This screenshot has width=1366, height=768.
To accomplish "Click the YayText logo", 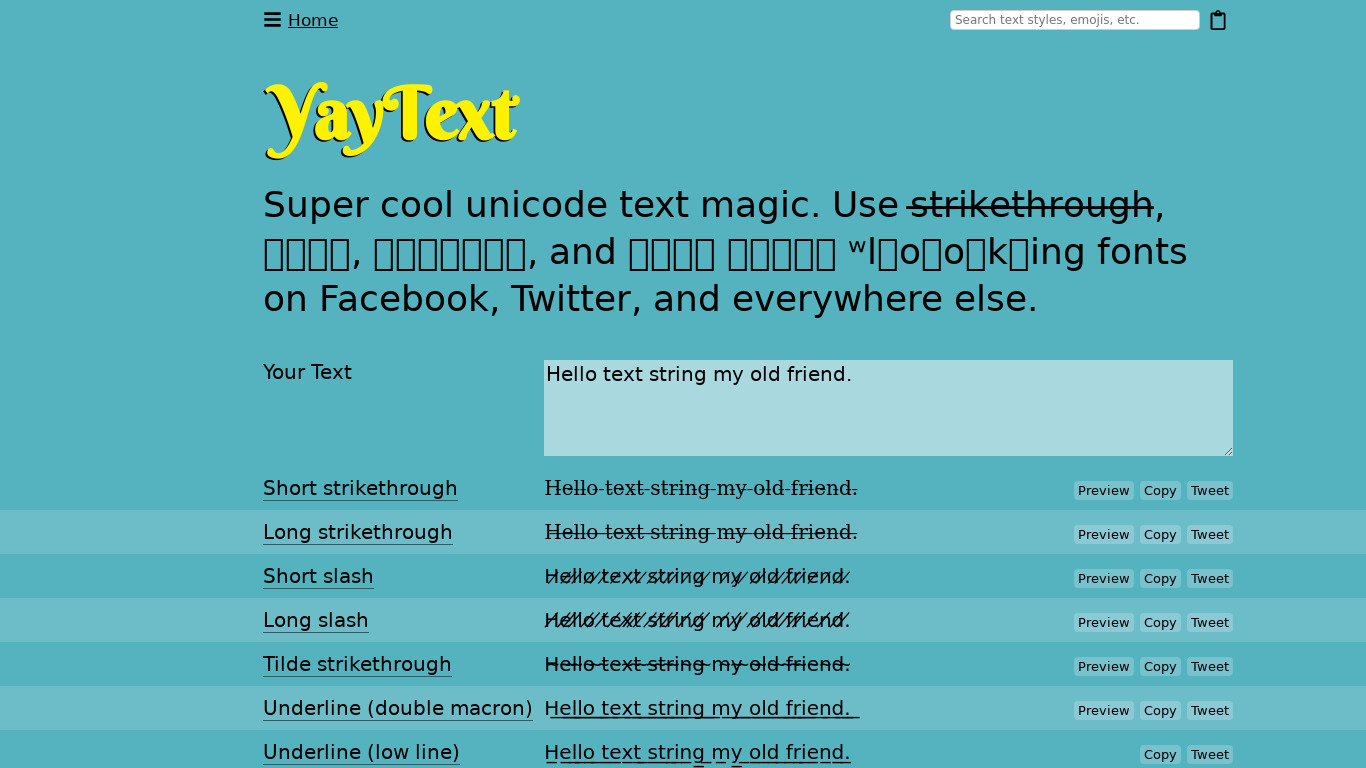I will 391,119.
